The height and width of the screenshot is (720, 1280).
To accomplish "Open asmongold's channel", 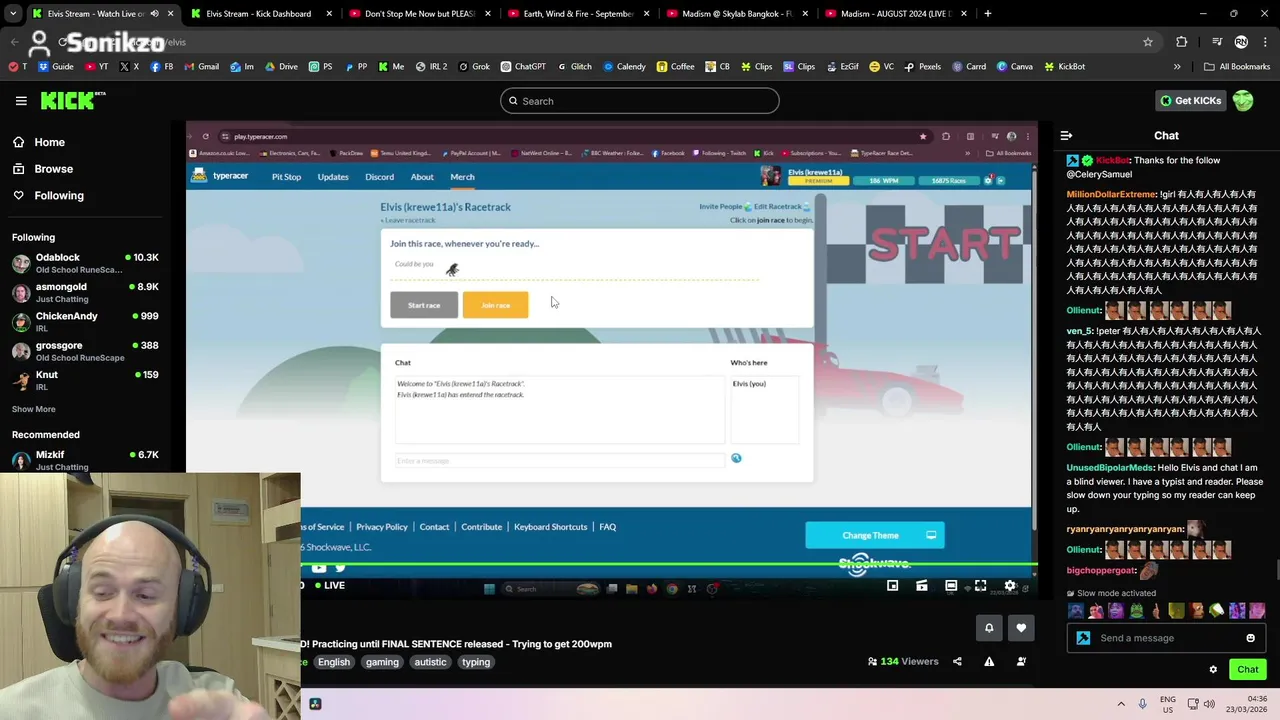I will click(86, 292).
